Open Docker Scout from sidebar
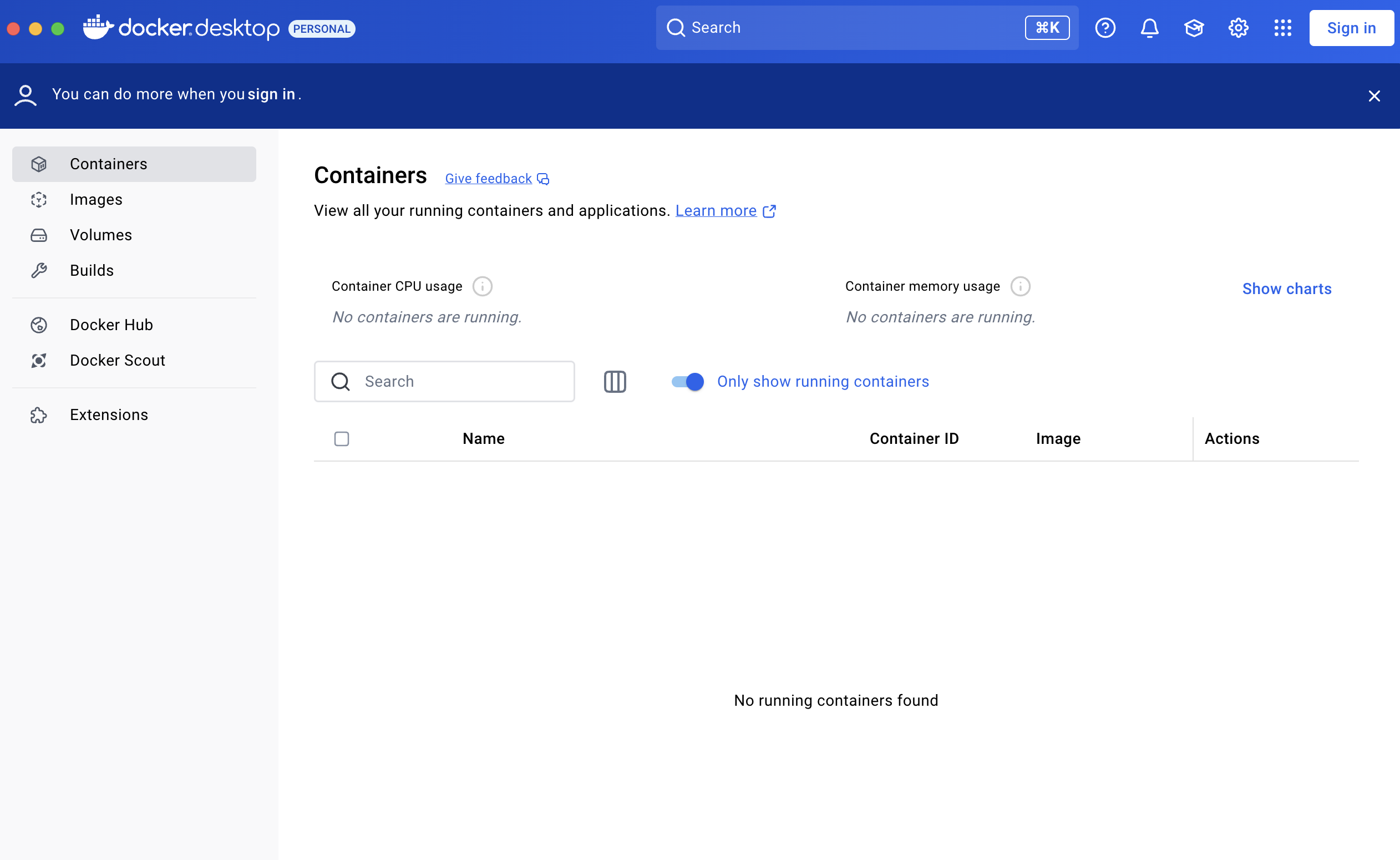Screen dimensions: 1400x860 [x=117, y=360]
